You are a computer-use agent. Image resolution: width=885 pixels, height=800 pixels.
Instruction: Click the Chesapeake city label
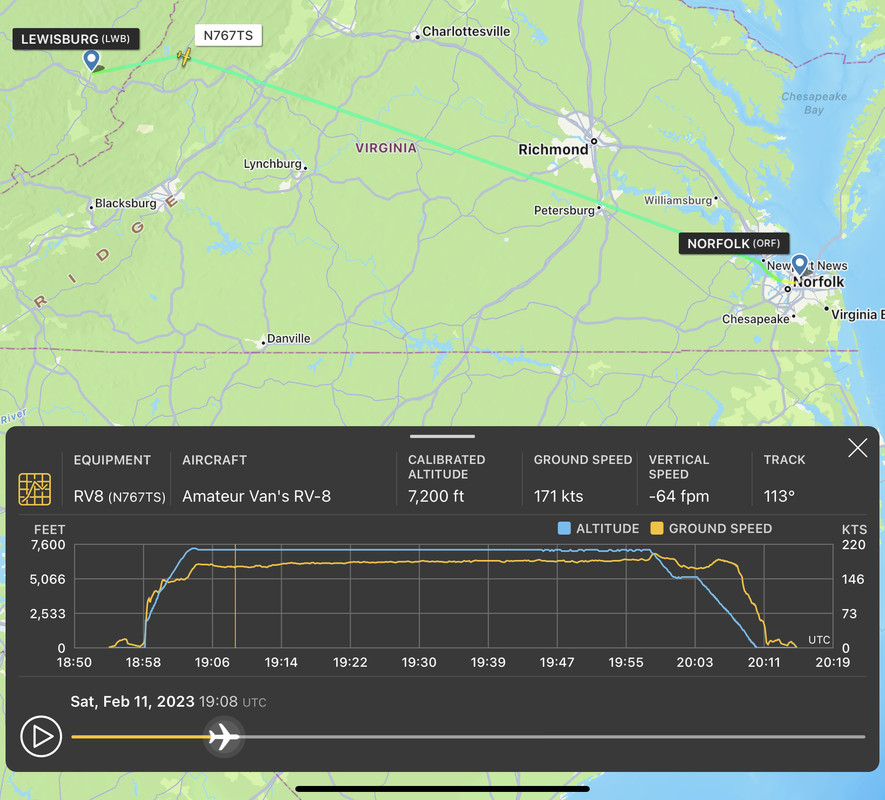coord(756,319)
